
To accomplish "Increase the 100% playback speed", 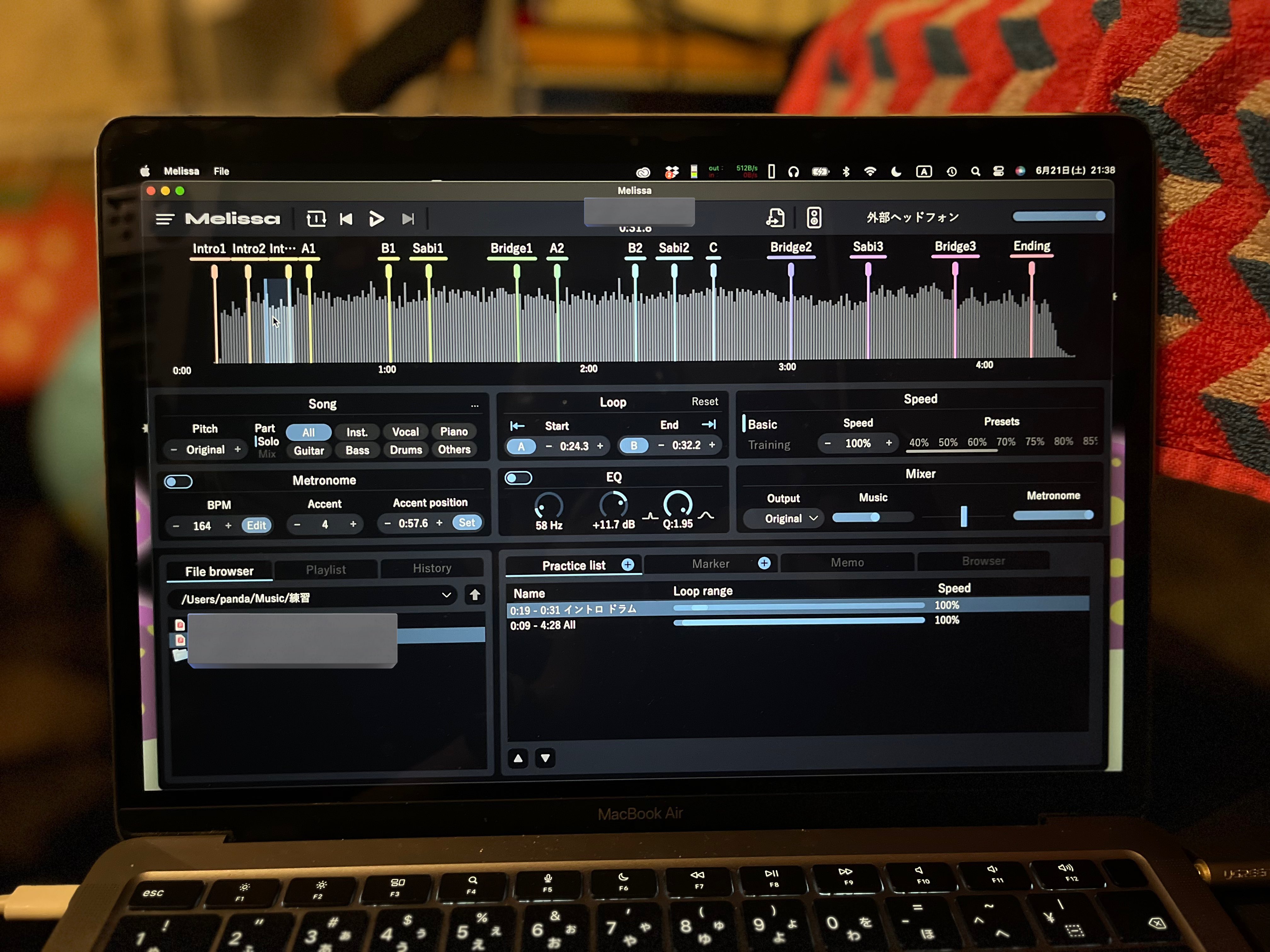I will (x=889, y=443).
